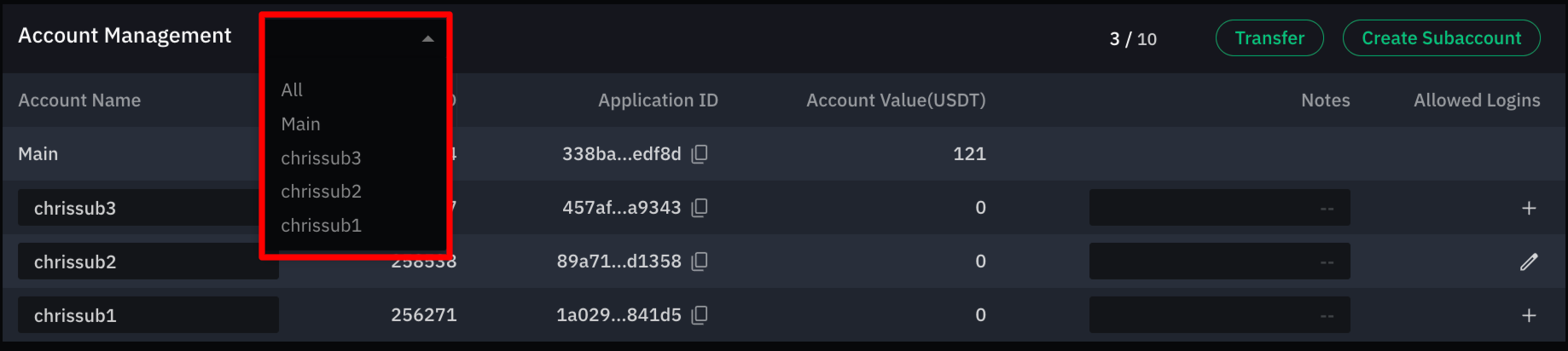Pick chrissub3 in the dropdown list
The width and height of the screenshot is (1568, 351).
click(x=321, y=158)
